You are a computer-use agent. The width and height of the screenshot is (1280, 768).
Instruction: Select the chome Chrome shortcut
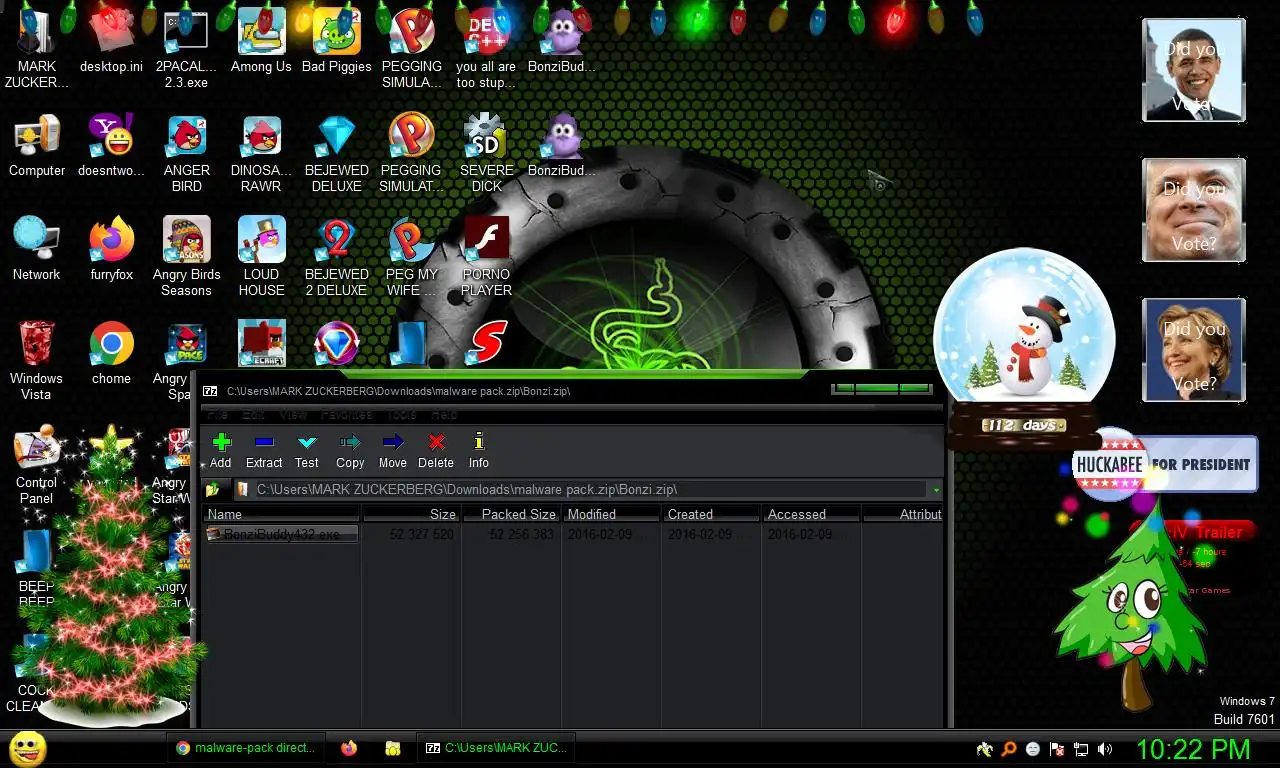pyautogui.click(x=111, y=354)
